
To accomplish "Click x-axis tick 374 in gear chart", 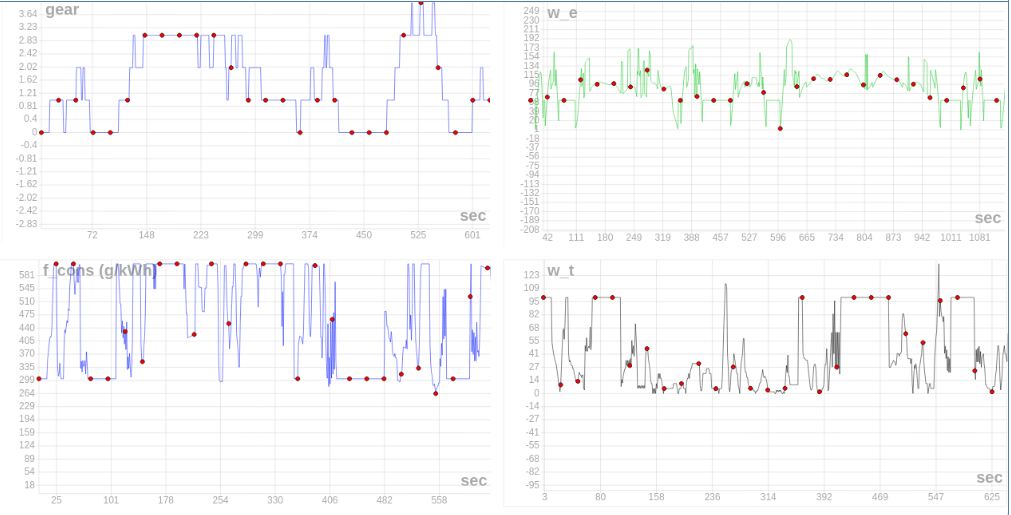I will [309, 235].
